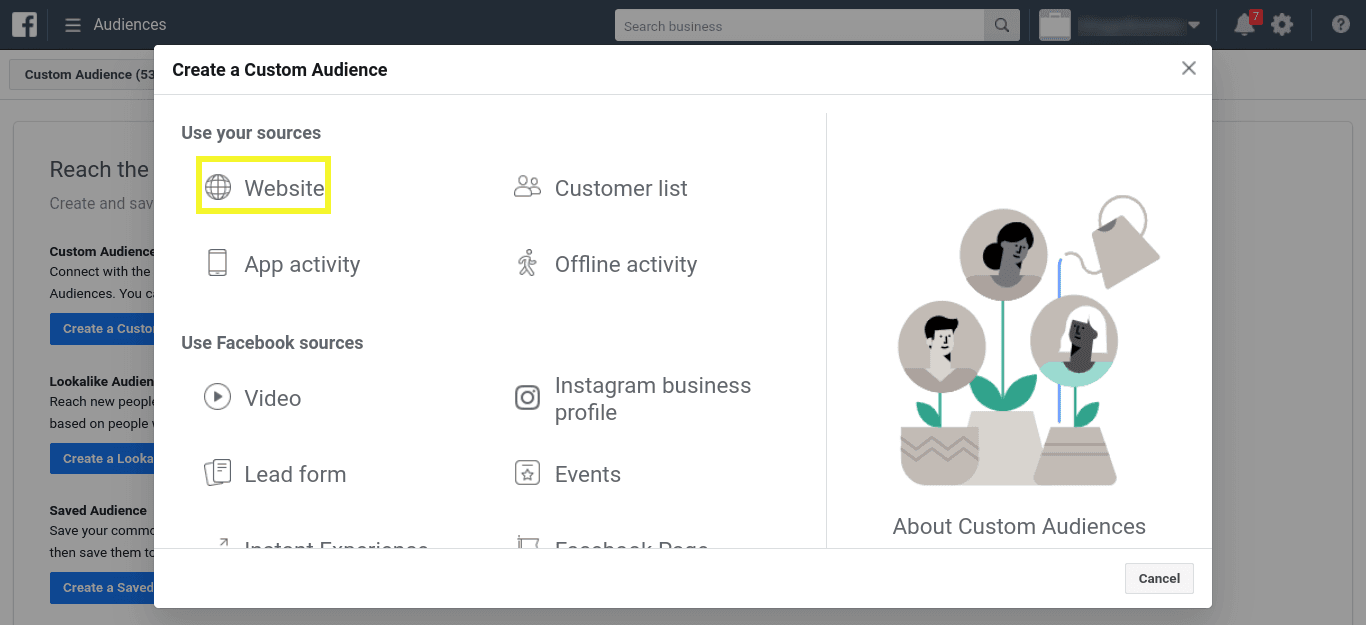Click the App activity phone icon
1366x625 pixels.
click(217, 263)
